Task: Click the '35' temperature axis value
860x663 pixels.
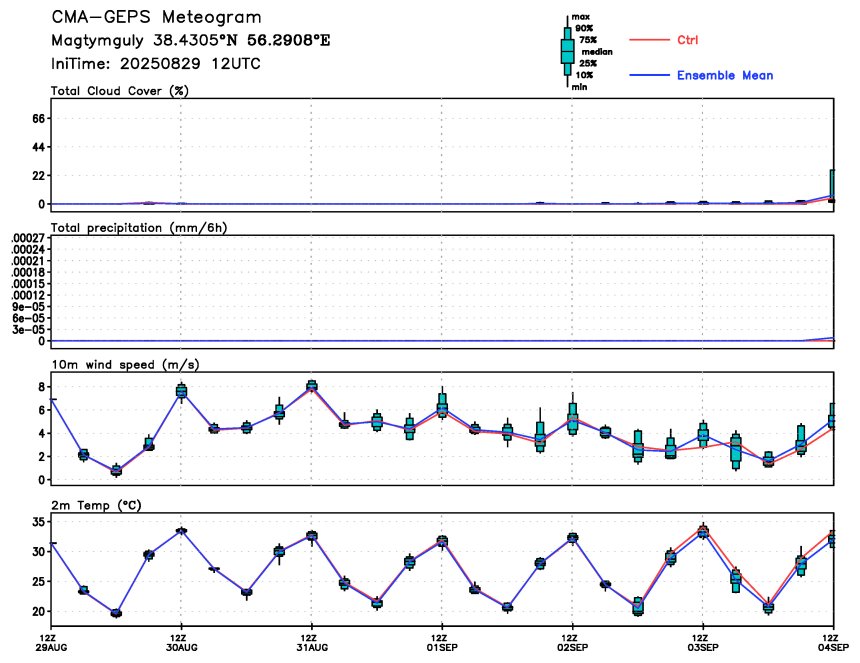Action: (x=38, y=522)
